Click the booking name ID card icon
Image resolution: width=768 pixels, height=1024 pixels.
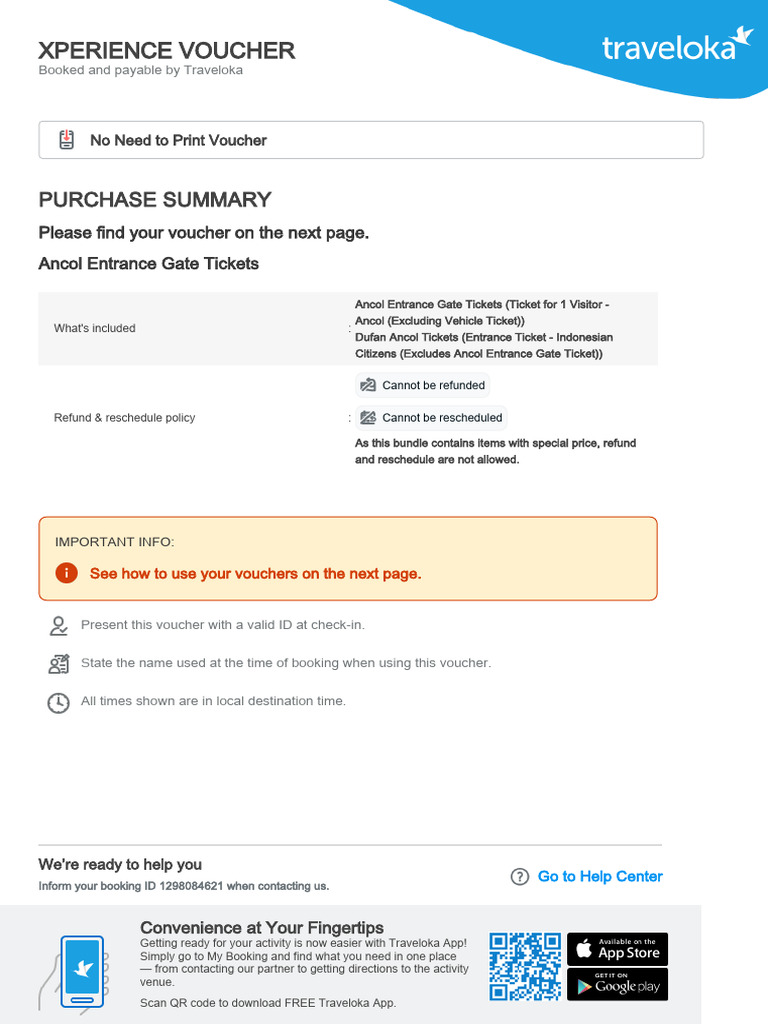coord(59,664)
